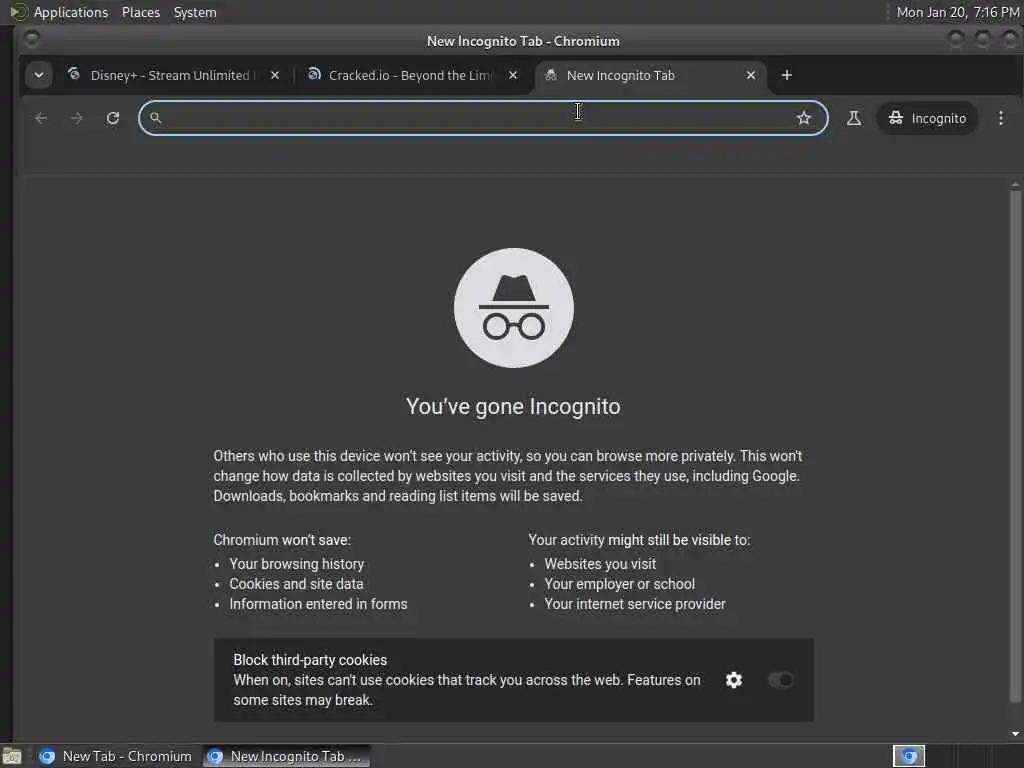Click the scrollbar up arrow
The height and width of the screenshot is (768, 1024).
(1015, 185)
